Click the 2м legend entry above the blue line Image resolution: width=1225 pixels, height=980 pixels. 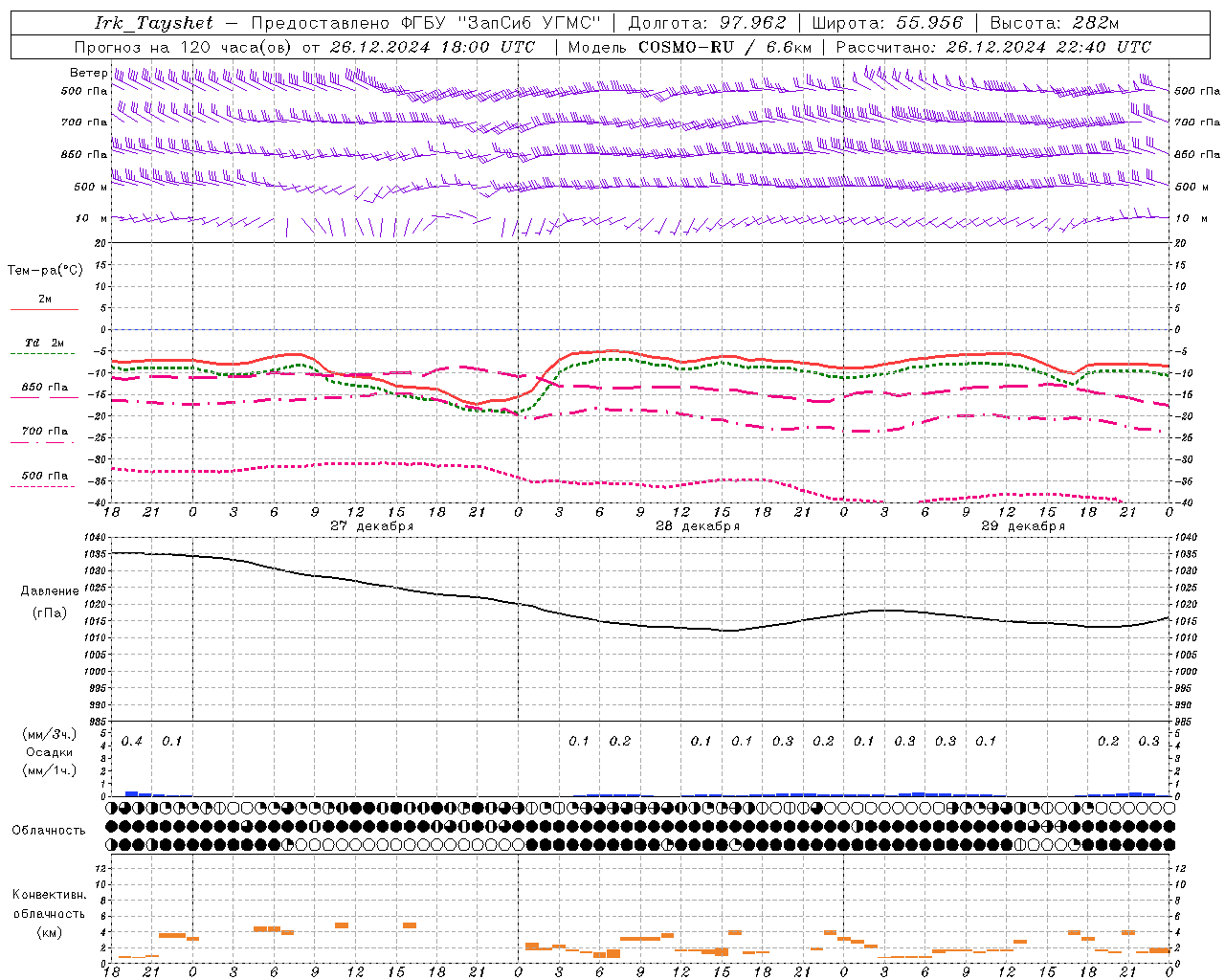[x=45, y=300]
